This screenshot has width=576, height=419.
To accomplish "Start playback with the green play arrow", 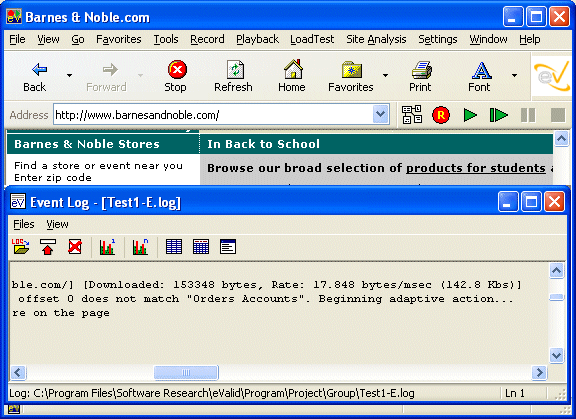I will pos(470,115).
